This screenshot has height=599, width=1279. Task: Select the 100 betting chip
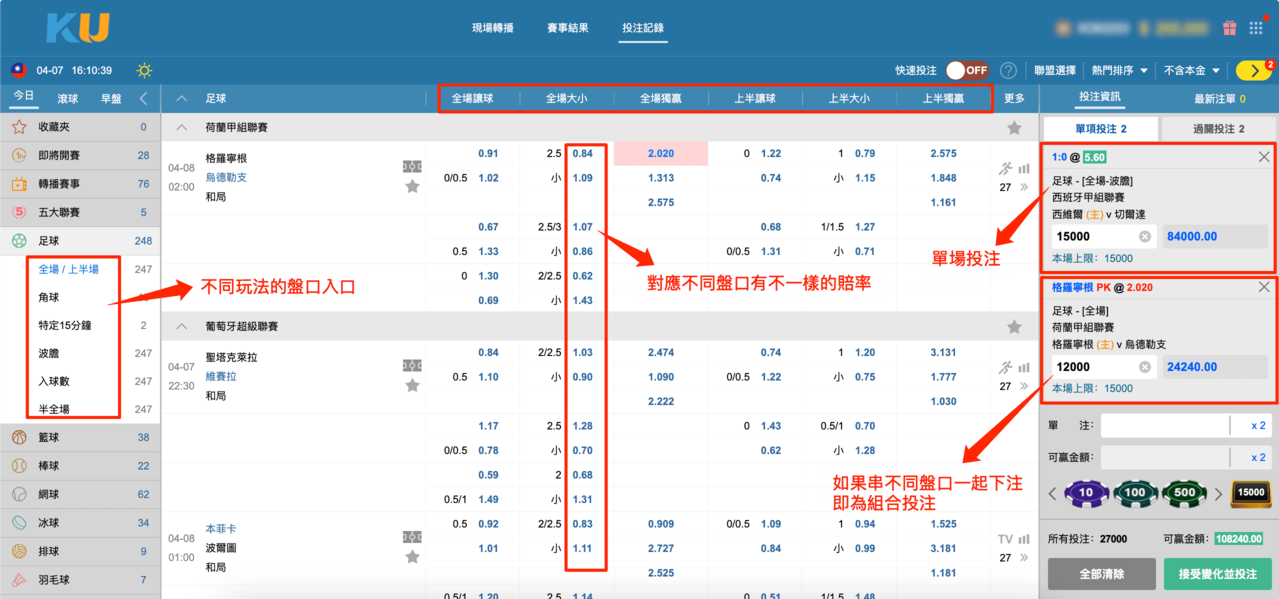point(1134,493)
